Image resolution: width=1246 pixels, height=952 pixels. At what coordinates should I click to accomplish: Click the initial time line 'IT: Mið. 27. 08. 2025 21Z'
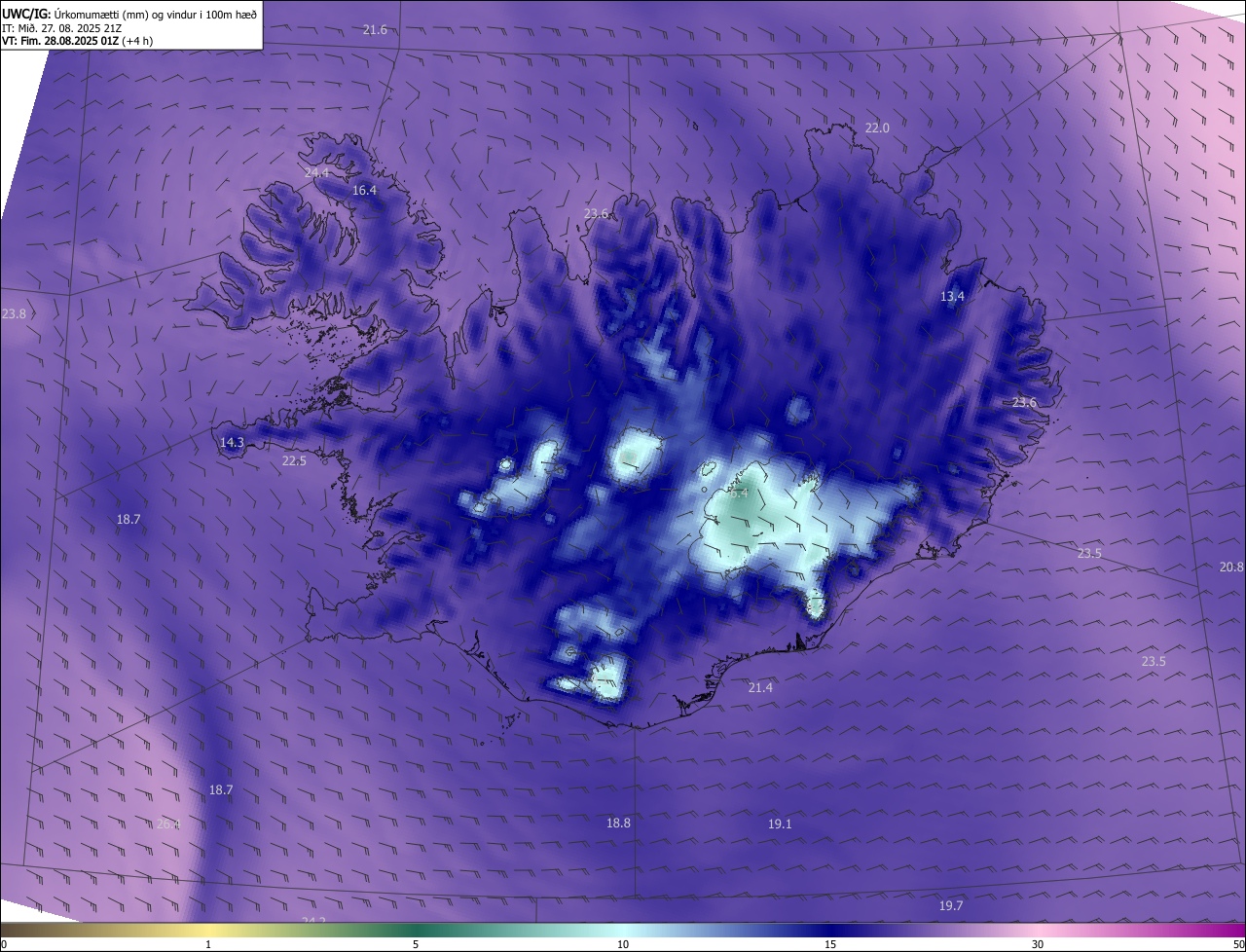click(60, 27)
